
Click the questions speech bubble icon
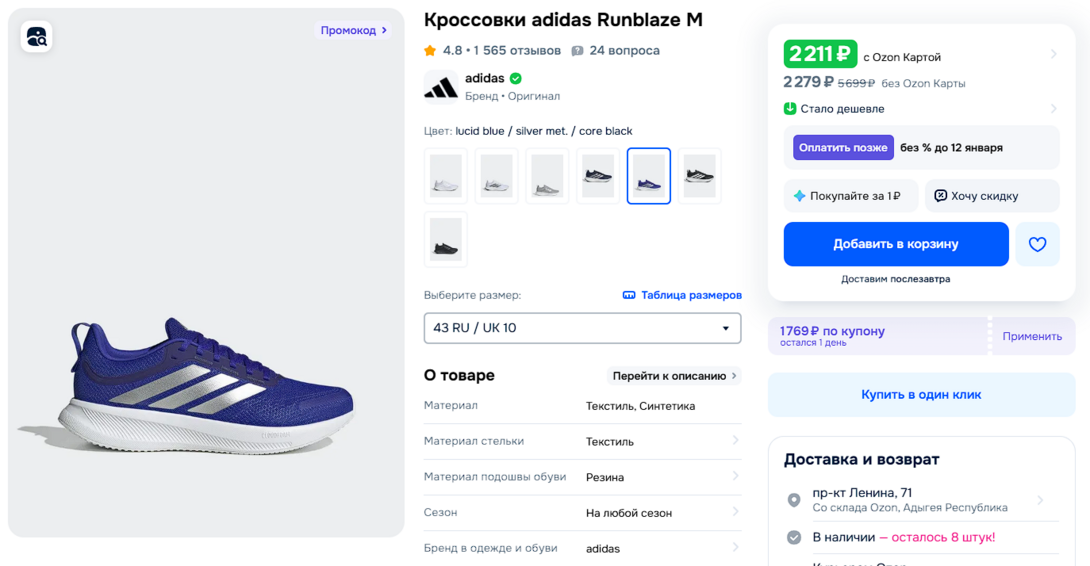click(577, 51)
